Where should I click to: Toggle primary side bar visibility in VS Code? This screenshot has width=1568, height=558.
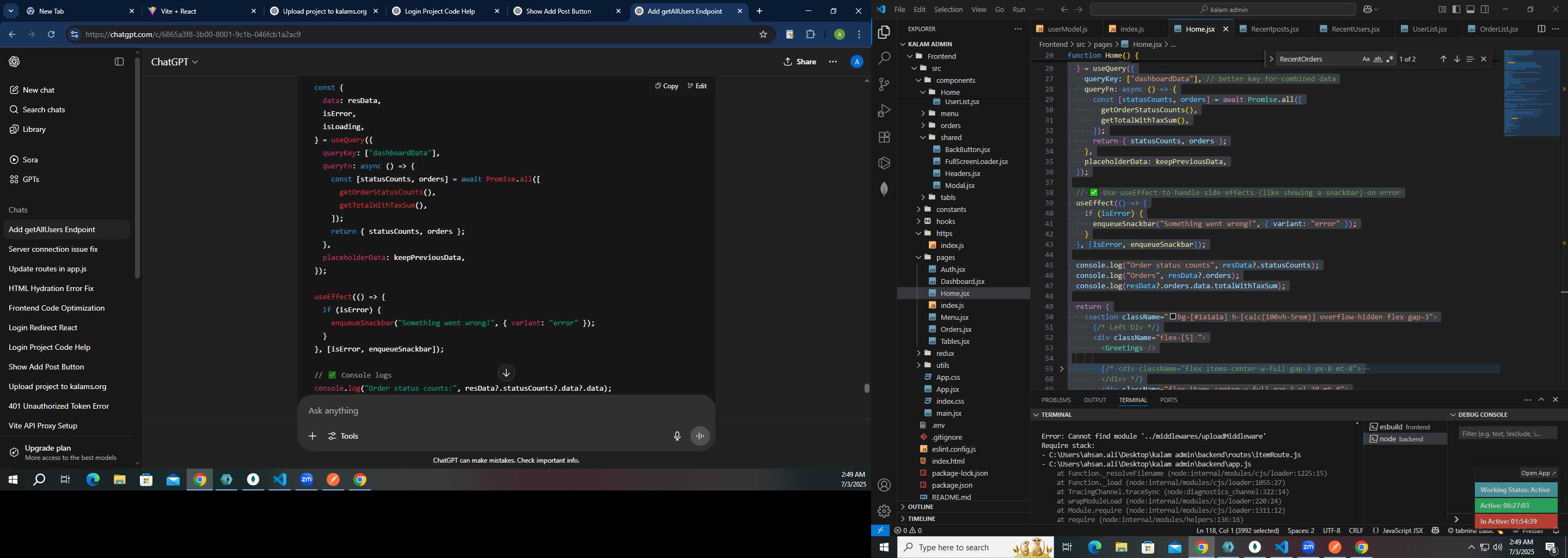[1456, 9]
